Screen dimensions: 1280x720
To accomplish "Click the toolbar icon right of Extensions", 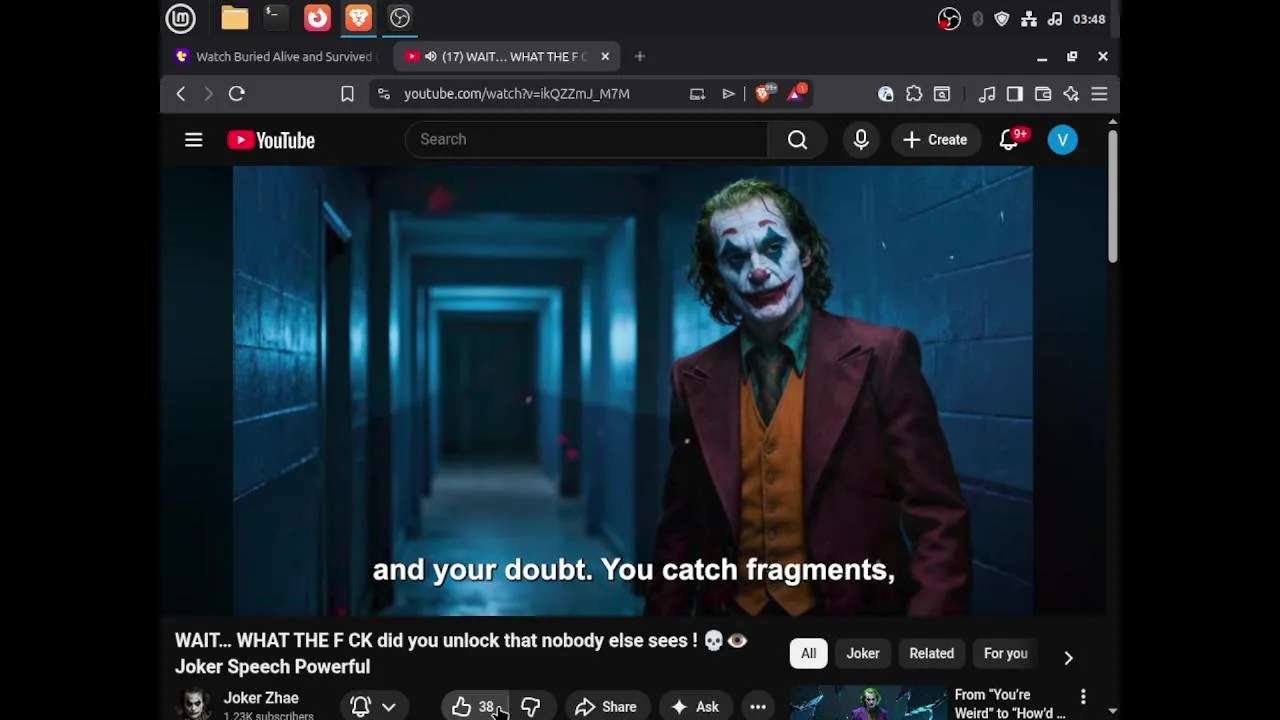I will pyautogui.click(x=942, y=94).
